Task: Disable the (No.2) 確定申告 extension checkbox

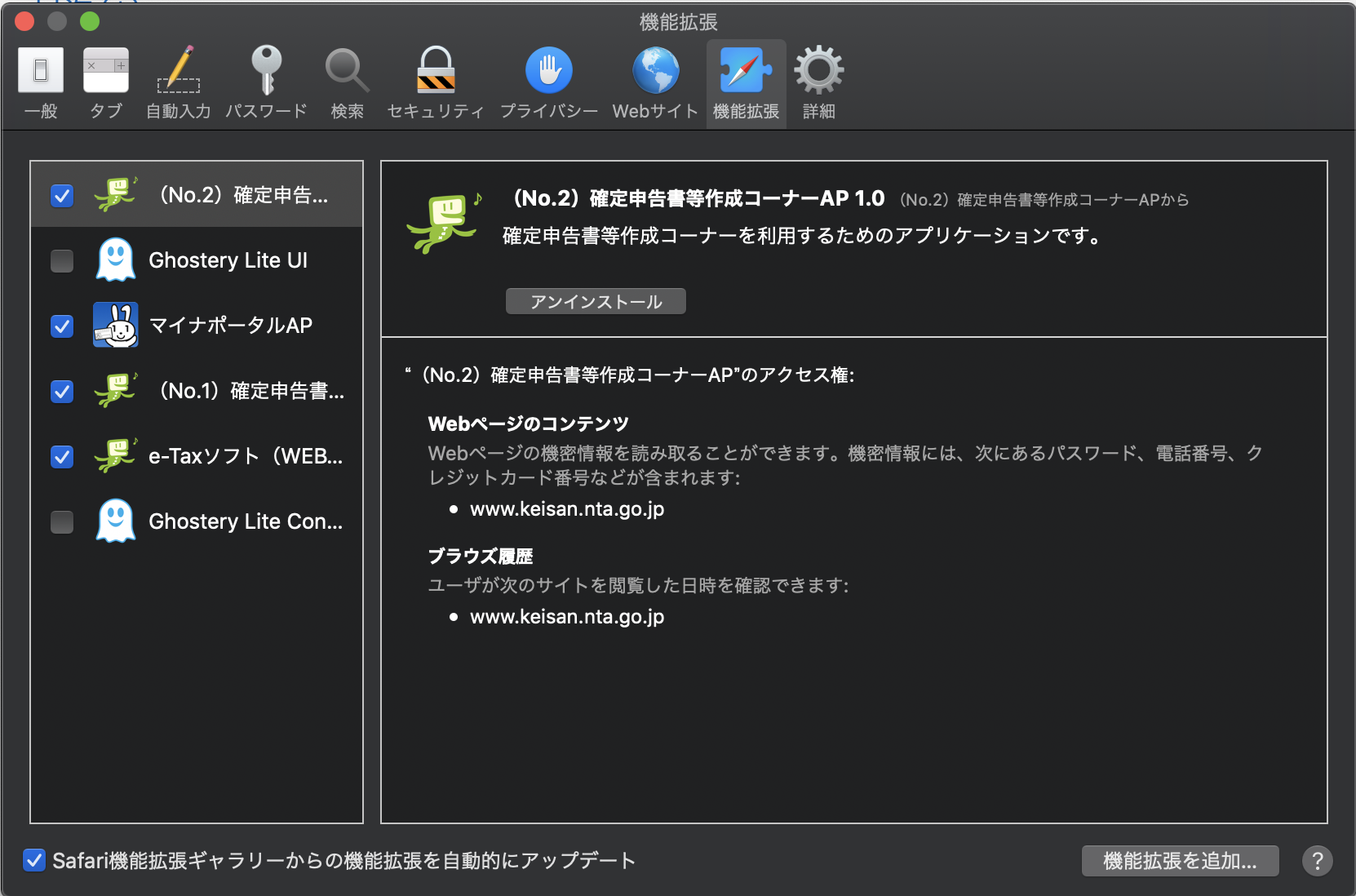Action: [x=62, y=196]
